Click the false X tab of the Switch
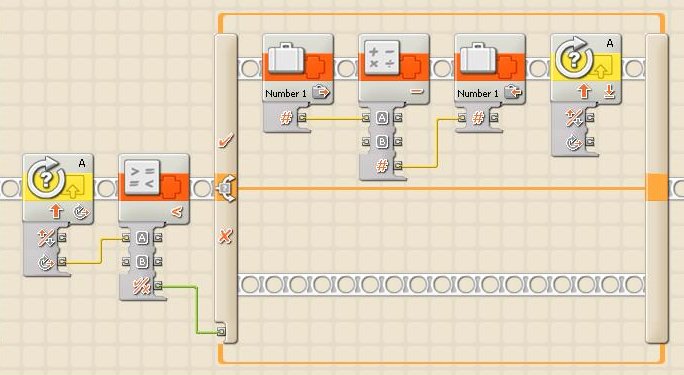The height and width of the screenshot is (375, 684). (x=225, y=237)
